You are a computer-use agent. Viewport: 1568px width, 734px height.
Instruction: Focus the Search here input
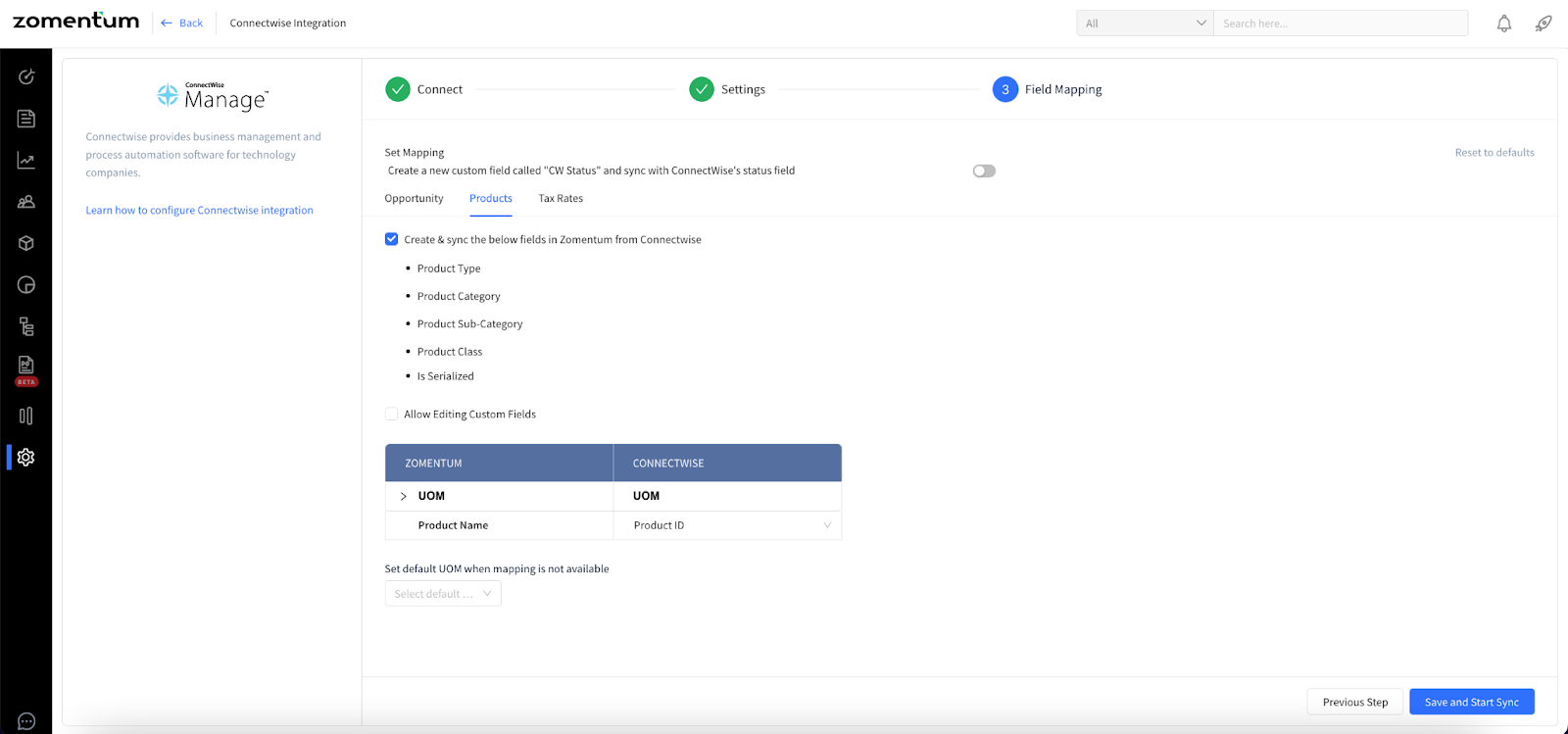pyautogui.click(x=1341, y=24)
